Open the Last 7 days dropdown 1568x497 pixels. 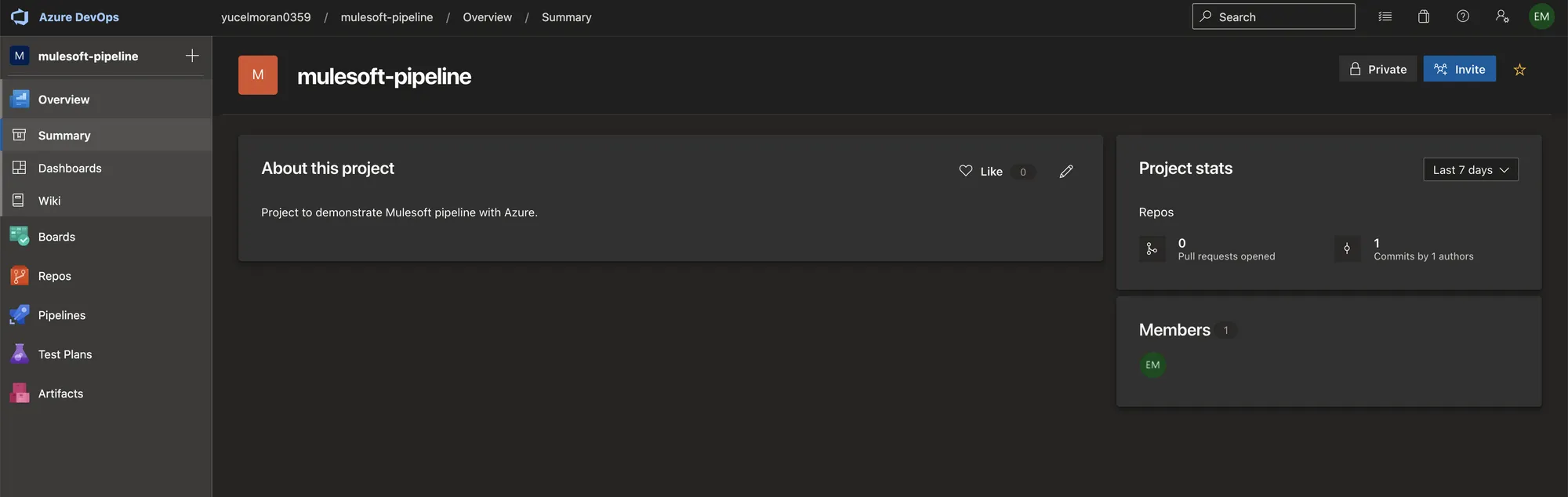[1471, 169]
